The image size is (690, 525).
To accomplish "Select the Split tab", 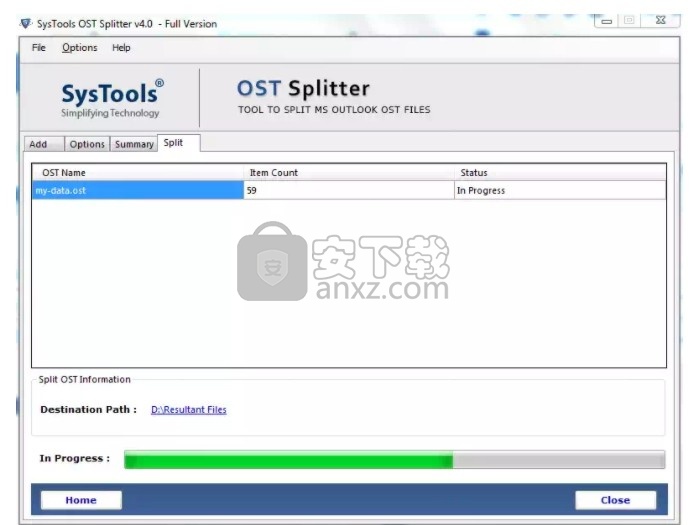I will click(x=179, y=143).
